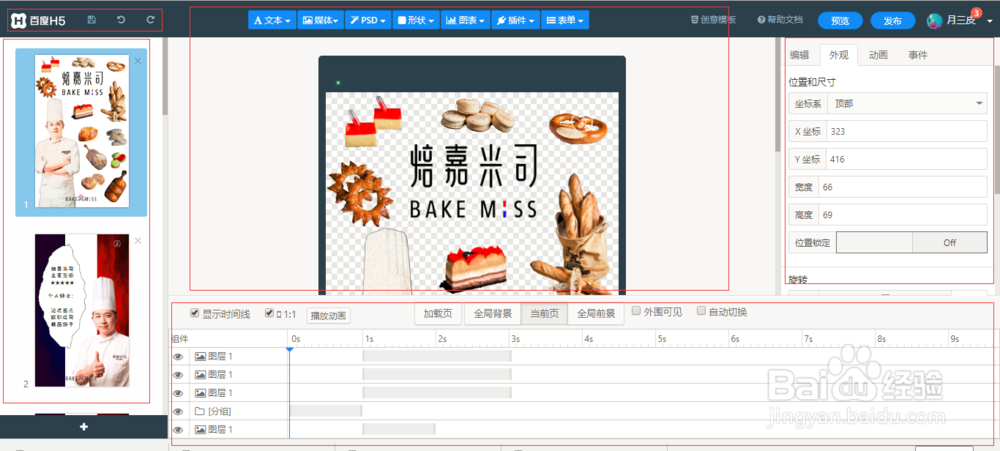This screenshot has width=1000, height=451.
Task: Undo the last action
Action: point(121,20)
